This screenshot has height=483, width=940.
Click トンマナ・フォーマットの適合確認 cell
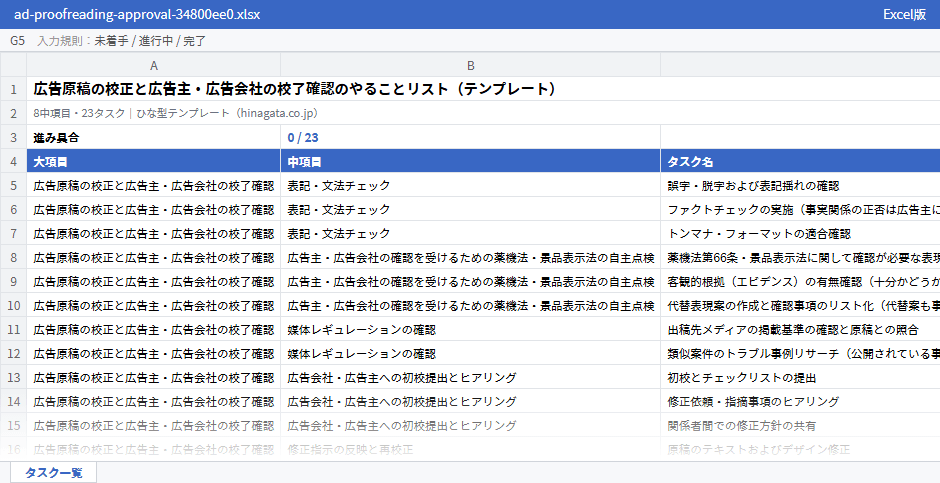[x=800, y=234]
